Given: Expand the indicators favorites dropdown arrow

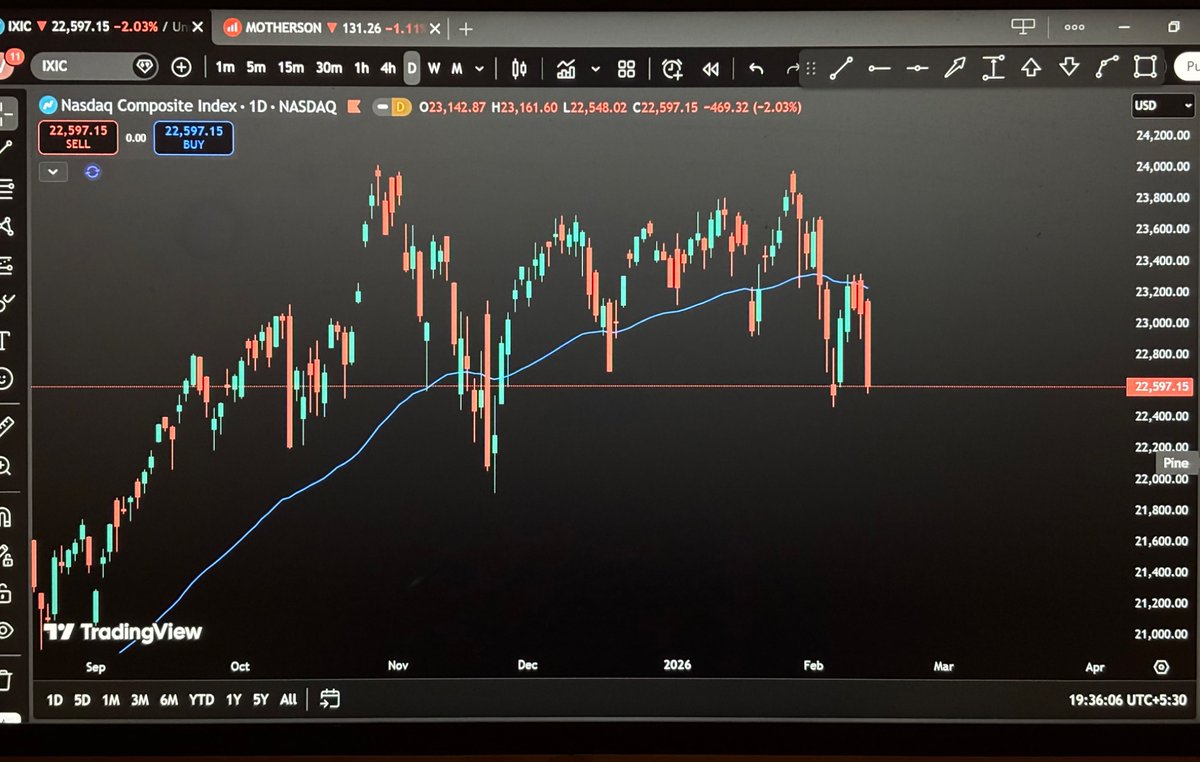Looking at the screenshot, I should point(596,69).
